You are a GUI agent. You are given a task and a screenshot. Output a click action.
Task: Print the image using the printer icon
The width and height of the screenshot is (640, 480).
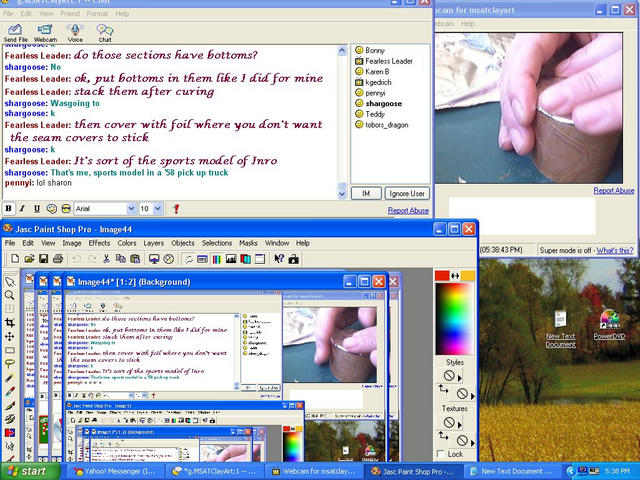click(x=58, y=259)
